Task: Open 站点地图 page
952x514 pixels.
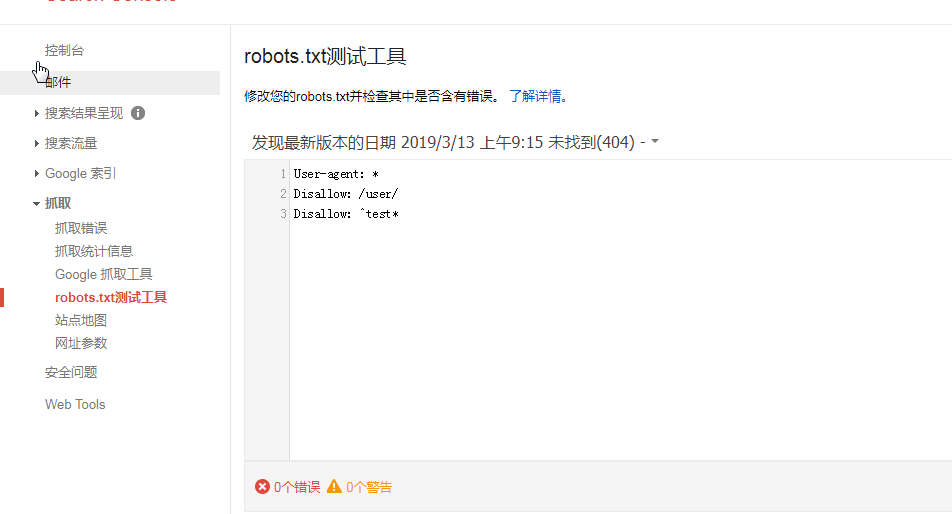Action: tap(81, 320)
